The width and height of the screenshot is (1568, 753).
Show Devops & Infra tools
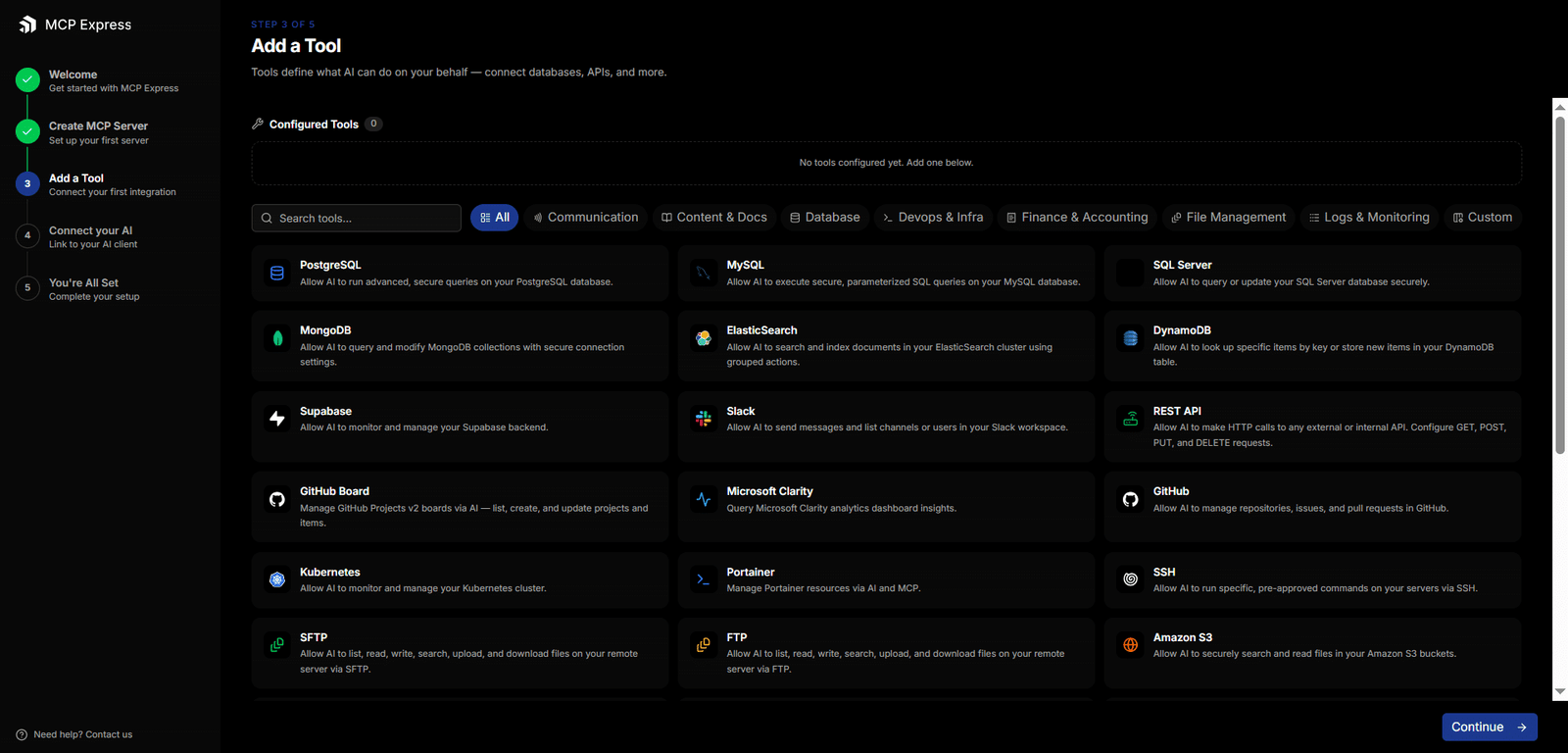coord(933,218)
